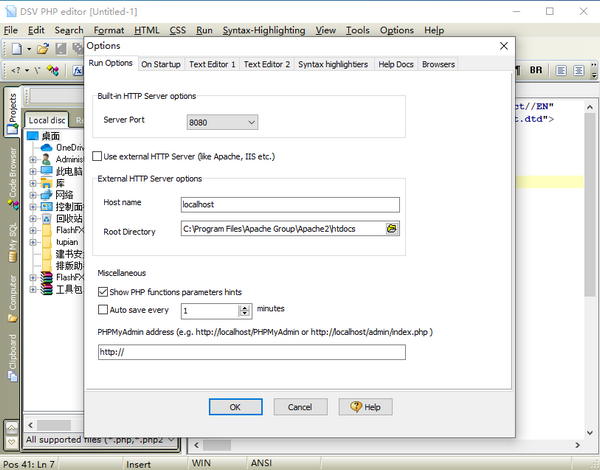Click the OK button

click(x=235, y=407)
